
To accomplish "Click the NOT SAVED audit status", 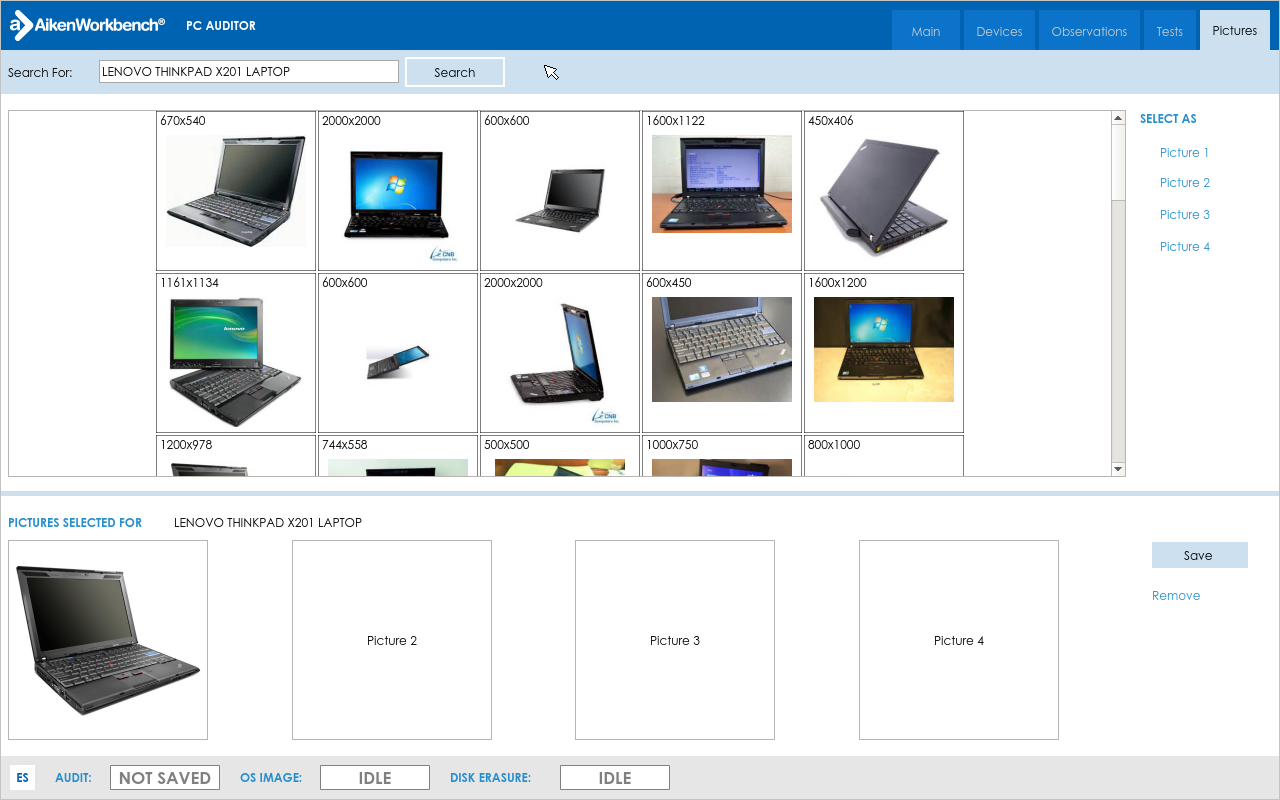I will [165, 777].
